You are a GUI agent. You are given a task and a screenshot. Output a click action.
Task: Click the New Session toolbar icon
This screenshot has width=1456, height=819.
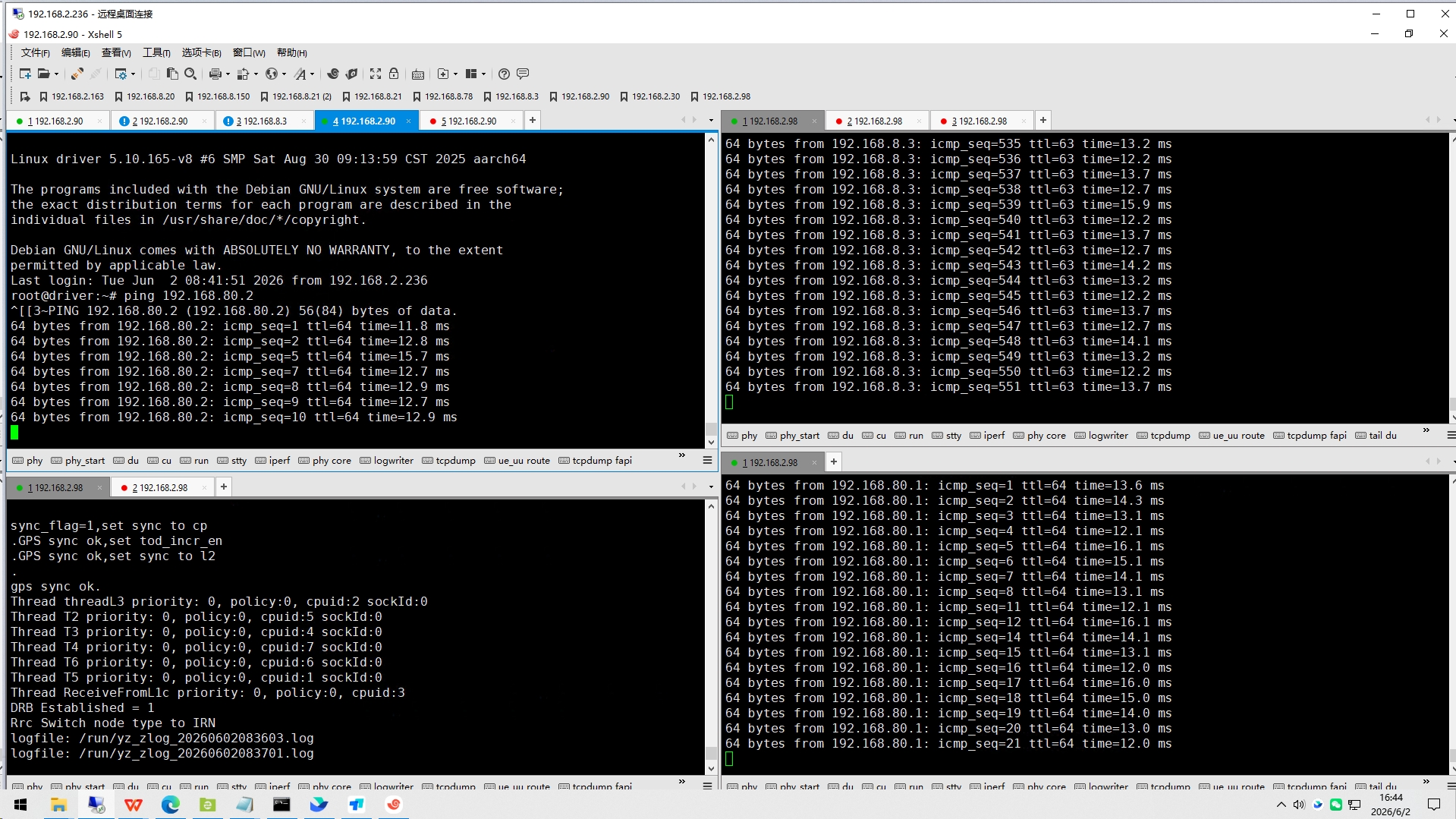click(25, 74)
